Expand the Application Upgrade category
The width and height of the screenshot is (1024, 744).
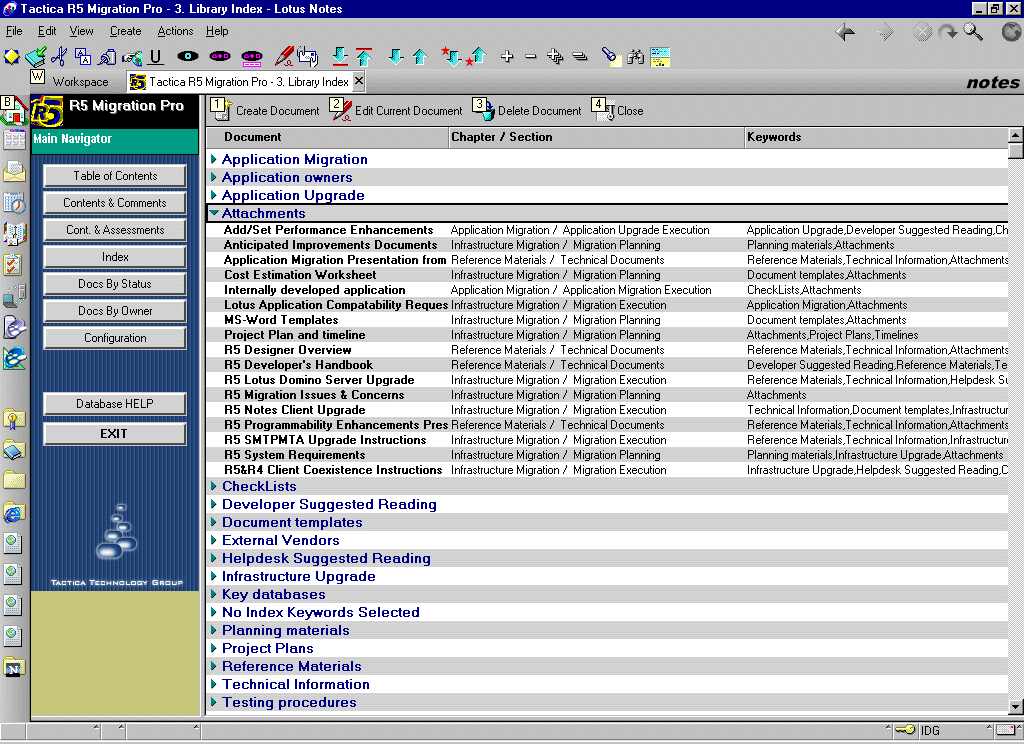[x=214, y=195]
